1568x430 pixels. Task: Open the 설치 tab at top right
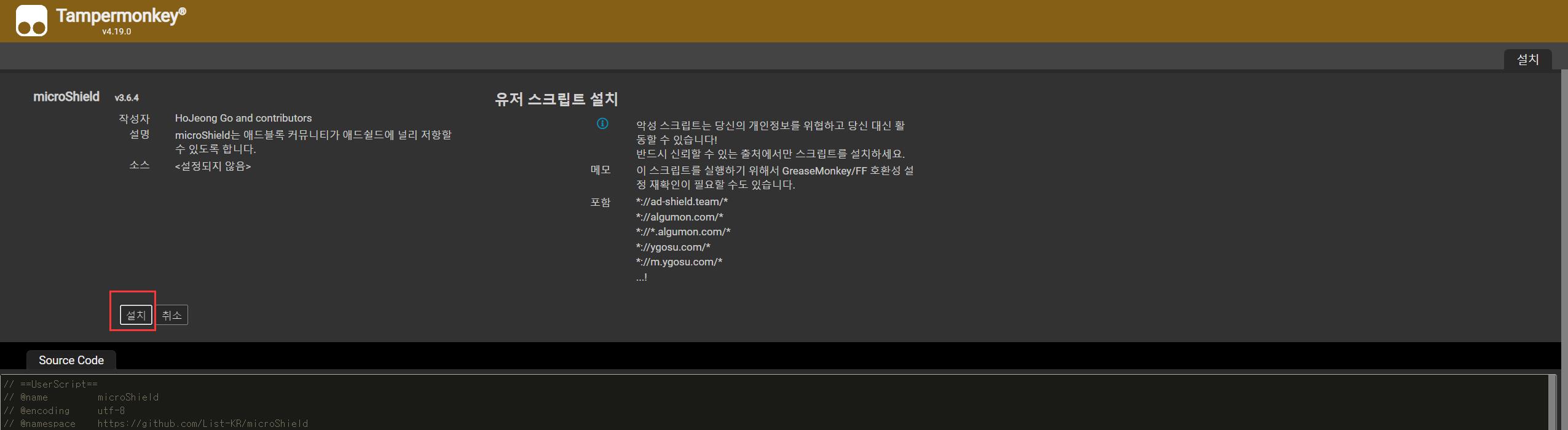pyautogui.click(x=1527, y=60)
